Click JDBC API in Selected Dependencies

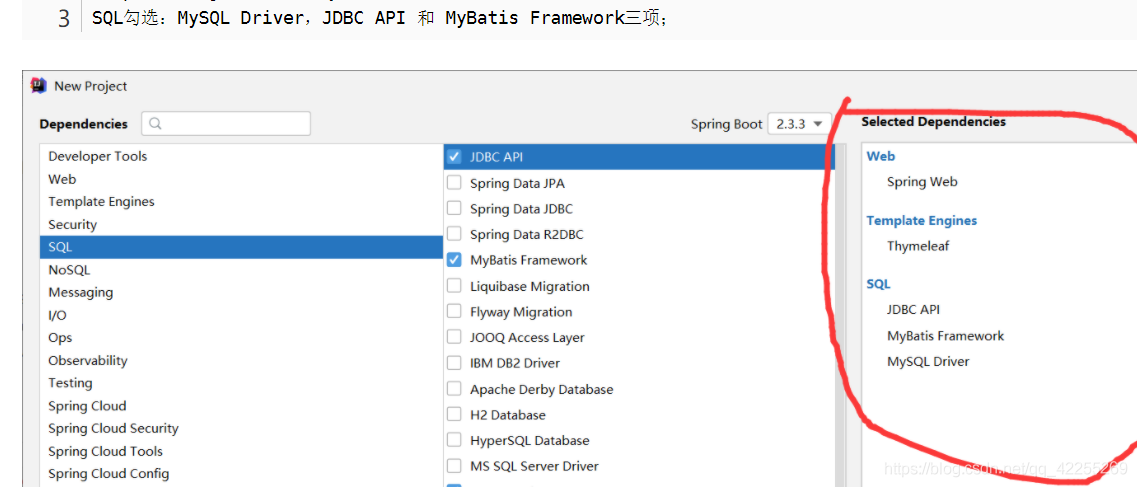pyautogui.click(x=913, y=309)
